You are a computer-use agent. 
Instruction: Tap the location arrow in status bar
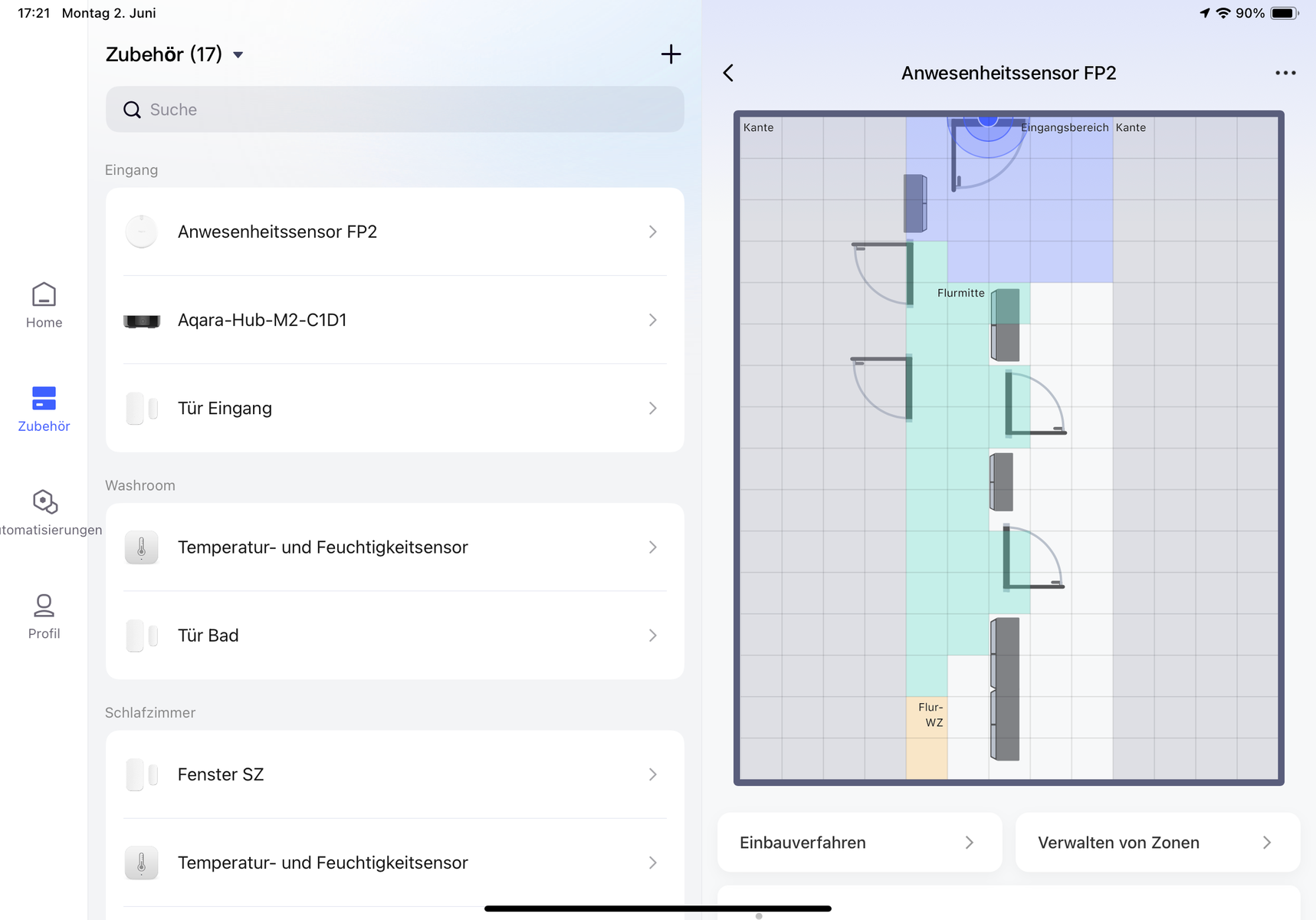pyautogui.click(x=1205, y=13)
